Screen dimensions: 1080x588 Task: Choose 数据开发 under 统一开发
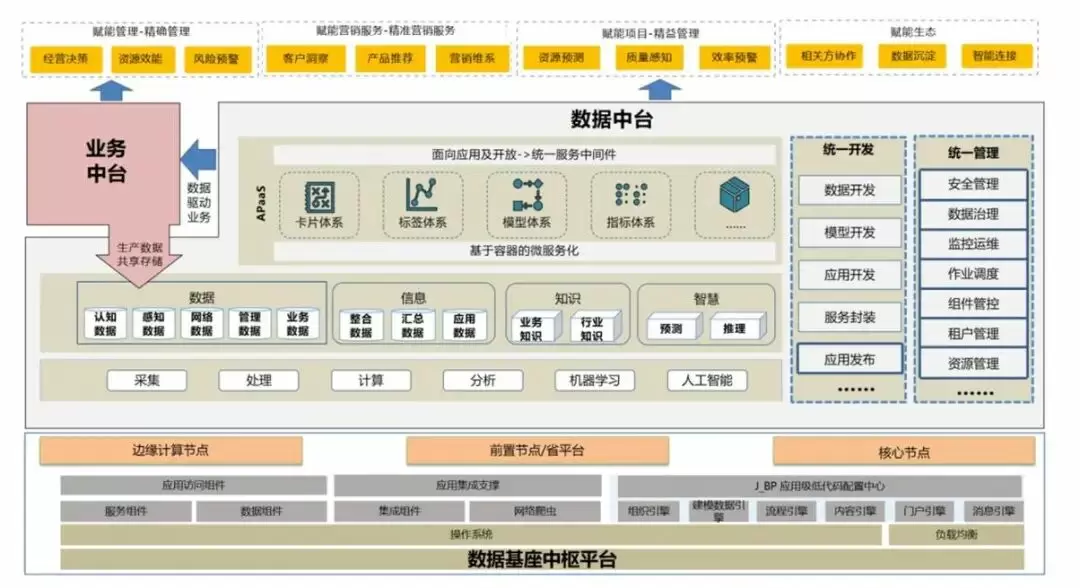tap(849, 190)
